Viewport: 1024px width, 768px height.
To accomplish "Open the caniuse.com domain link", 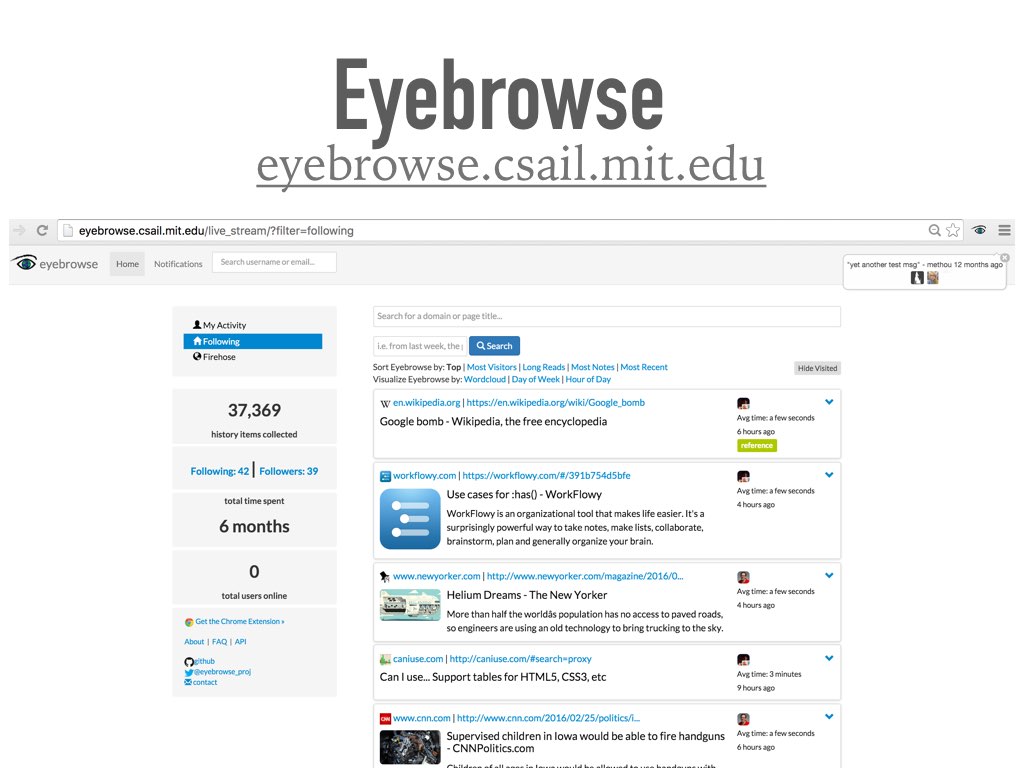I will click(418, 659).
